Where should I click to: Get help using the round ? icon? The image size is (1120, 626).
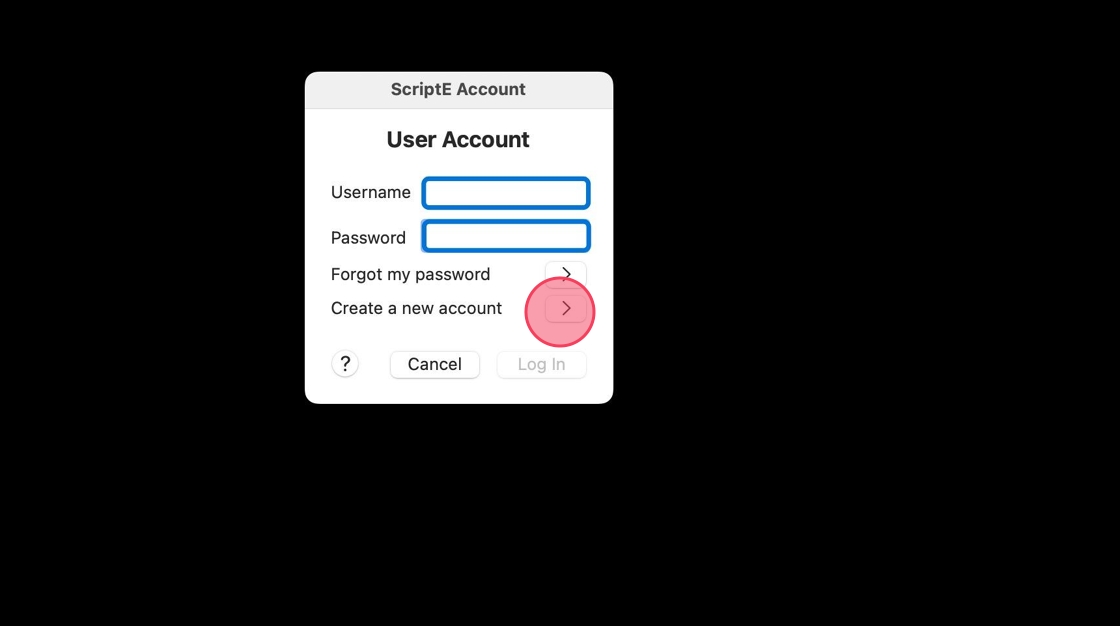pos(345,364)
